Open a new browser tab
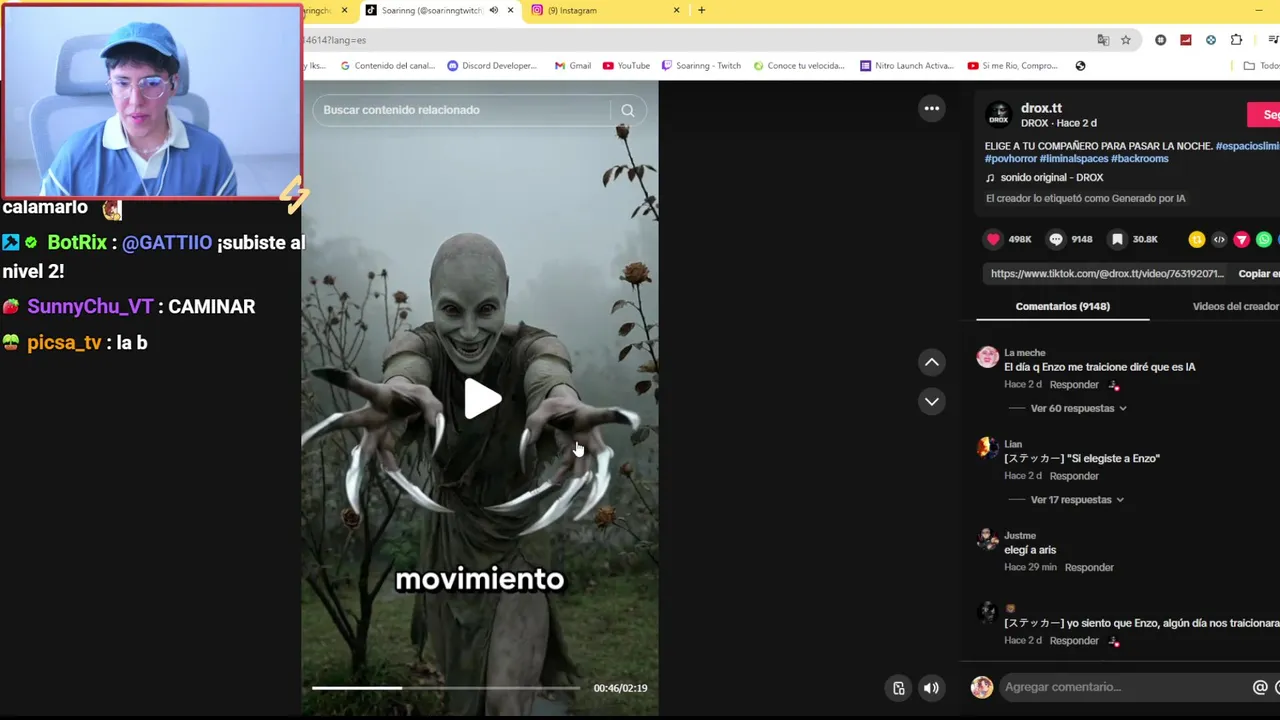 [x=701, y=10]
